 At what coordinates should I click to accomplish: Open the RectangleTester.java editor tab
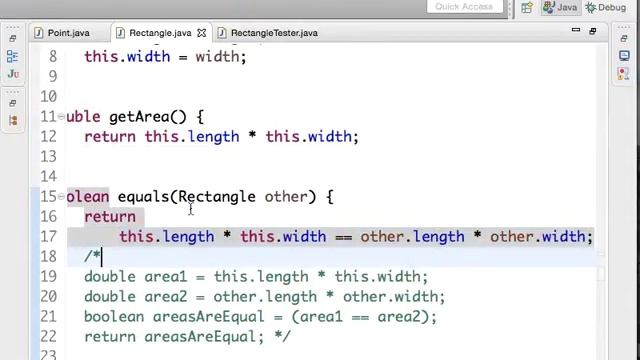(x=268, y=33)
